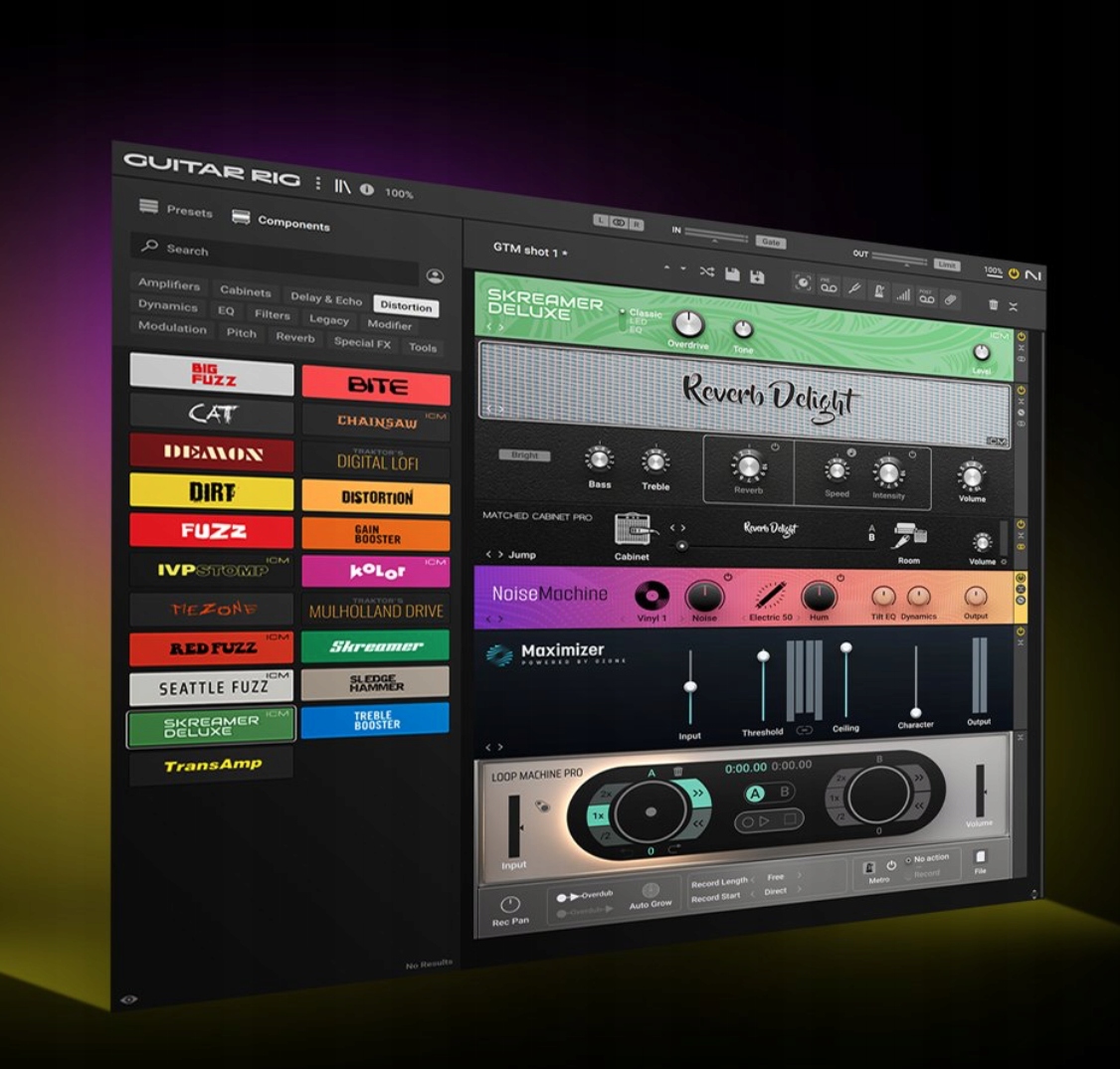Select the Reverb category filter

click(x=295, y=337)
